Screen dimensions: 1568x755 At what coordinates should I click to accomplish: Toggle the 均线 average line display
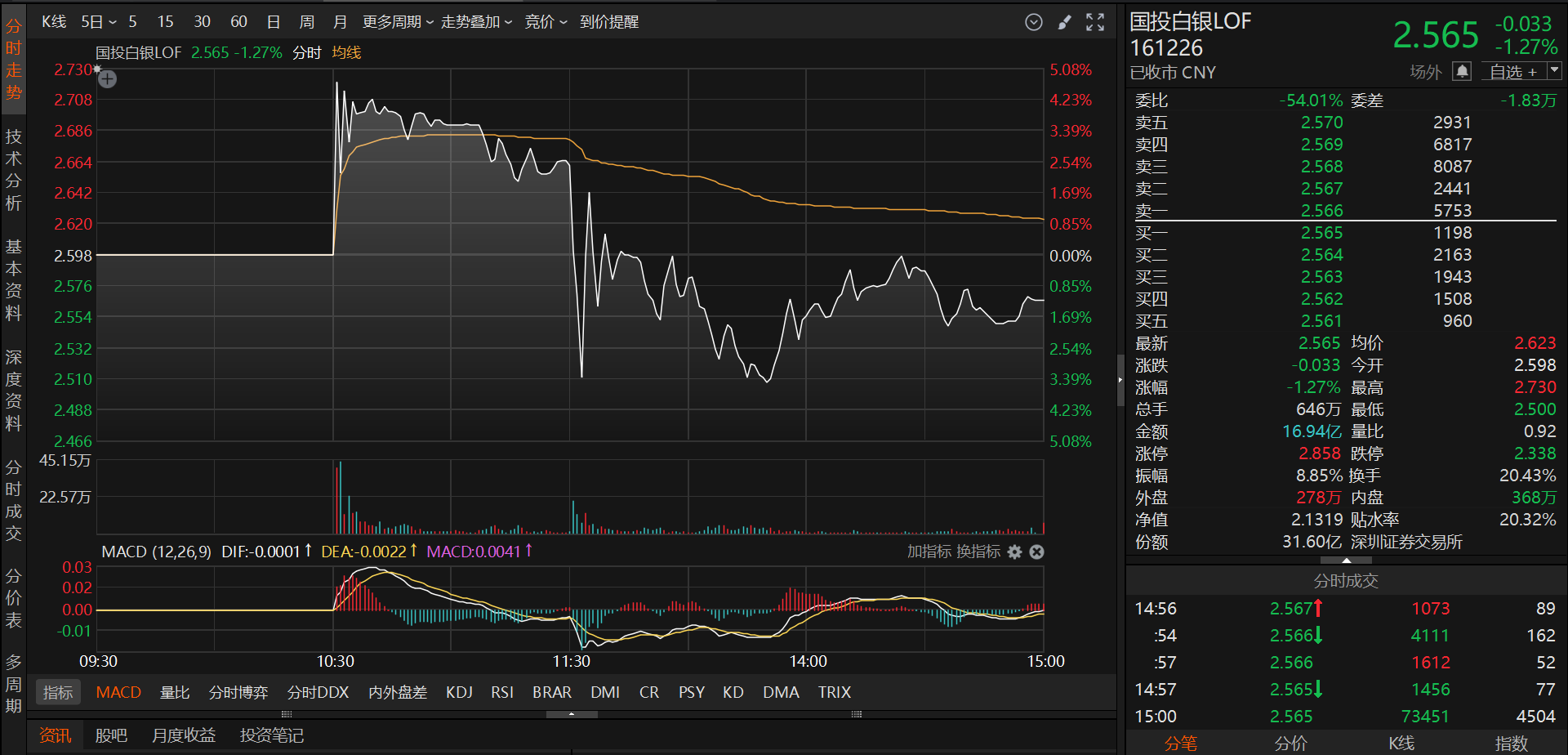[x=346, y=53]
